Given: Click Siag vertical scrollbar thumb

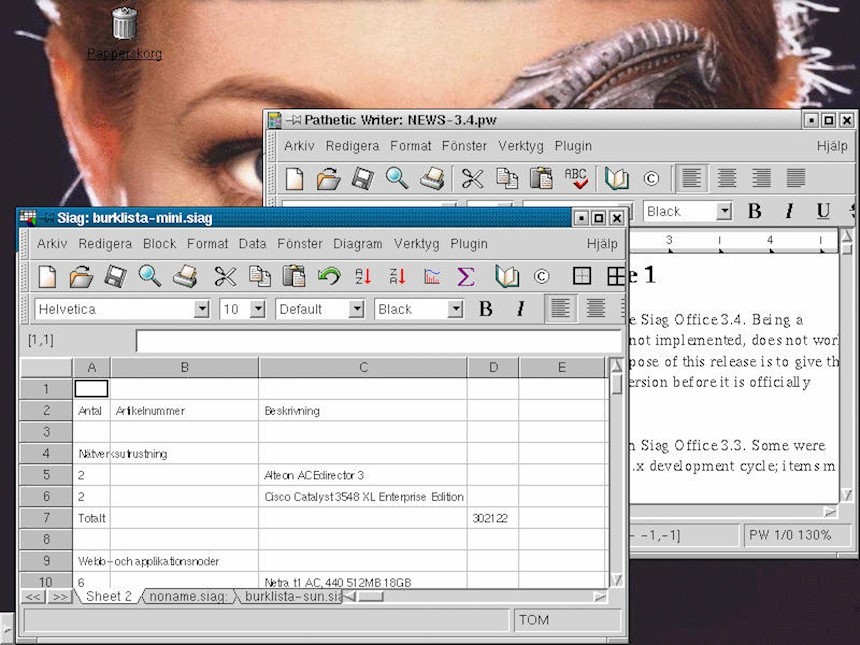Looking at the screenshot, I should tap(616, 383).
